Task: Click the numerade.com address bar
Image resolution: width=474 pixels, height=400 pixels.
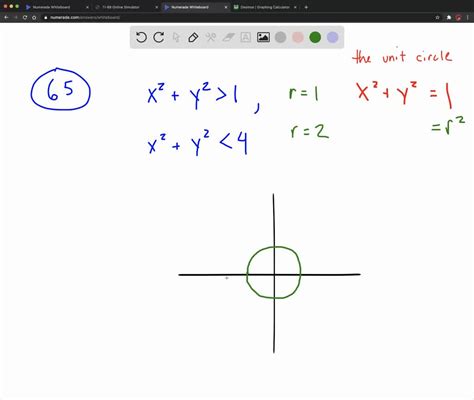Action: click(240, 17)
